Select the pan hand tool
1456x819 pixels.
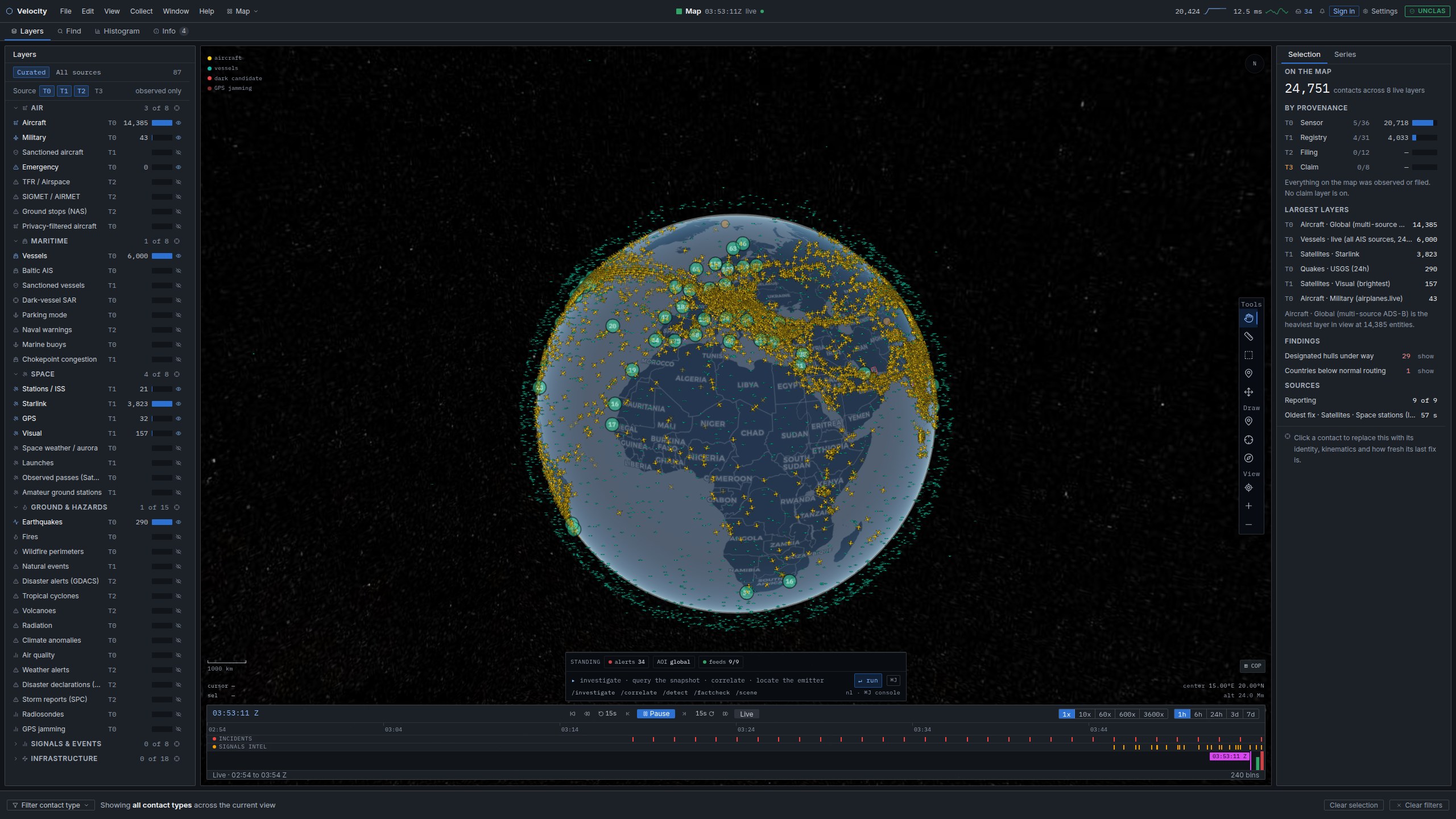pos(1248,318)
